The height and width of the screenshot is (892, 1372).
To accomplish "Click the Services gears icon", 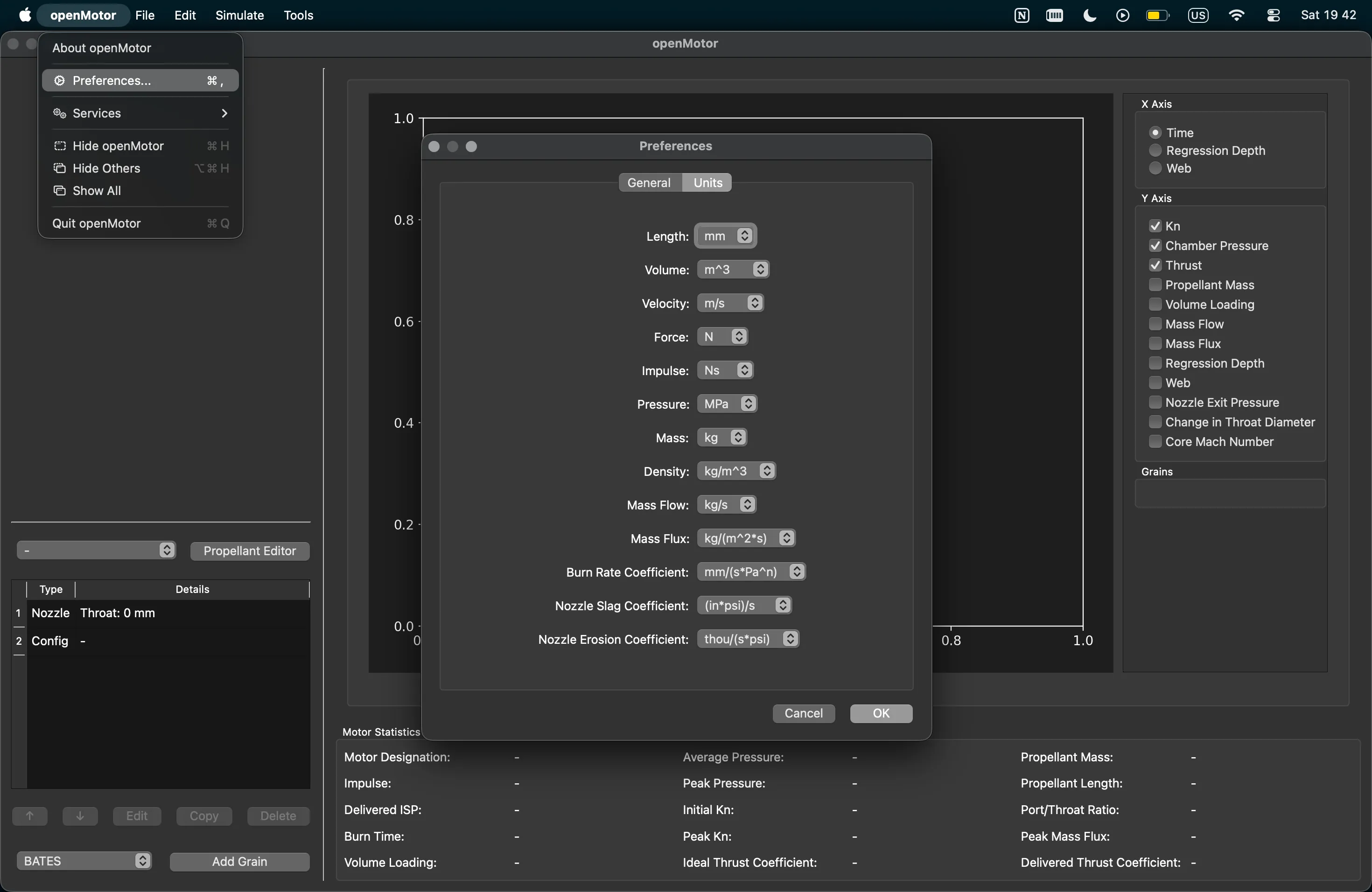I will pos(59,113).
